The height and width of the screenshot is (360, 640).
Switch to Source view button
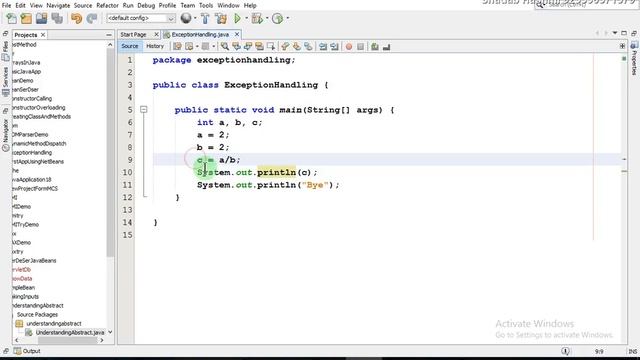[130, 47]
